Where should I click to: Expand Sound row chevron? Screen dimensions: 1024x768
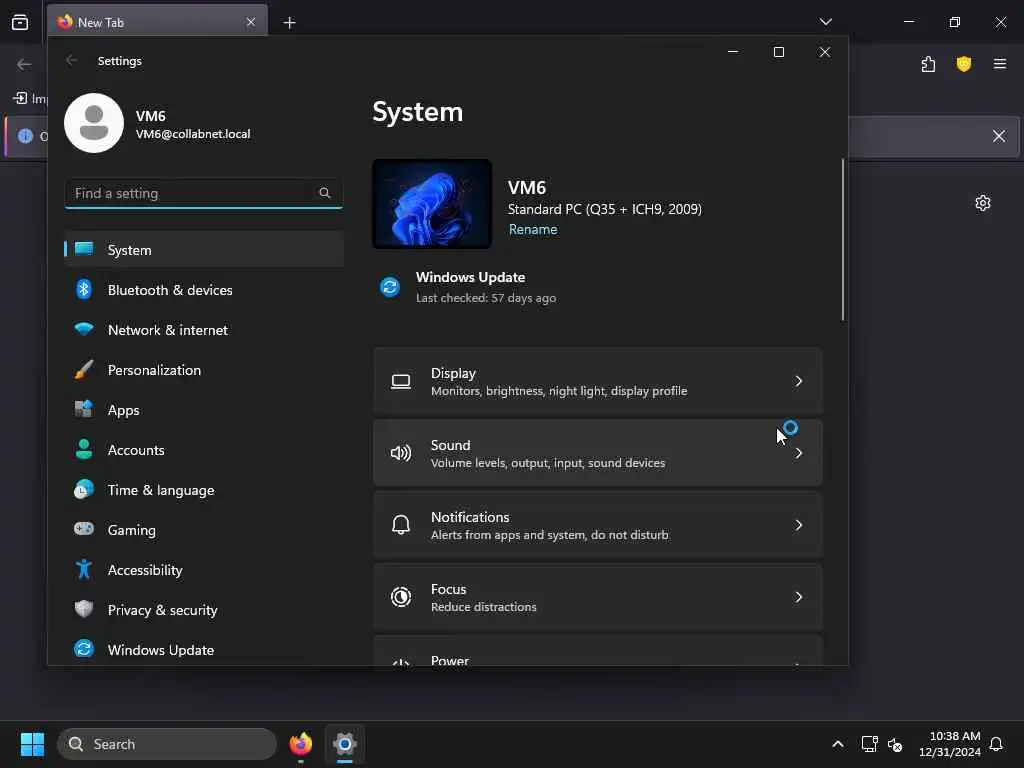coord(798,453)
